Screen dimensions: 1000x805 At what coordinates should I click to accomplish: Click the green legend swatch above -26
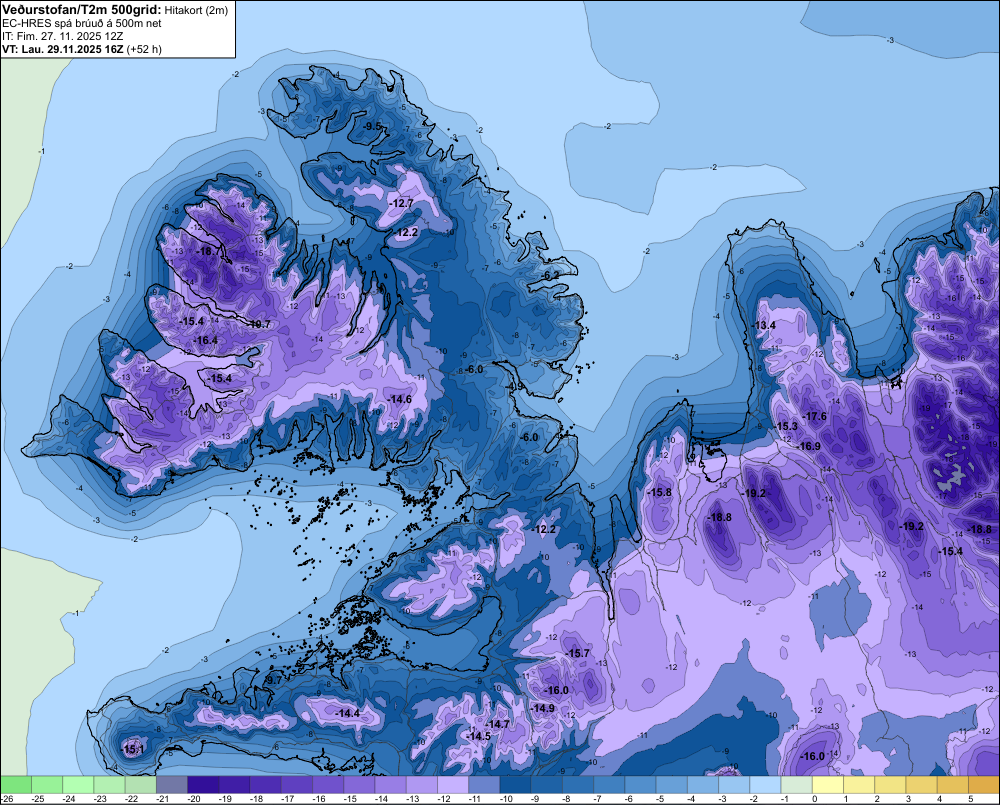click(x=15, y=785)
